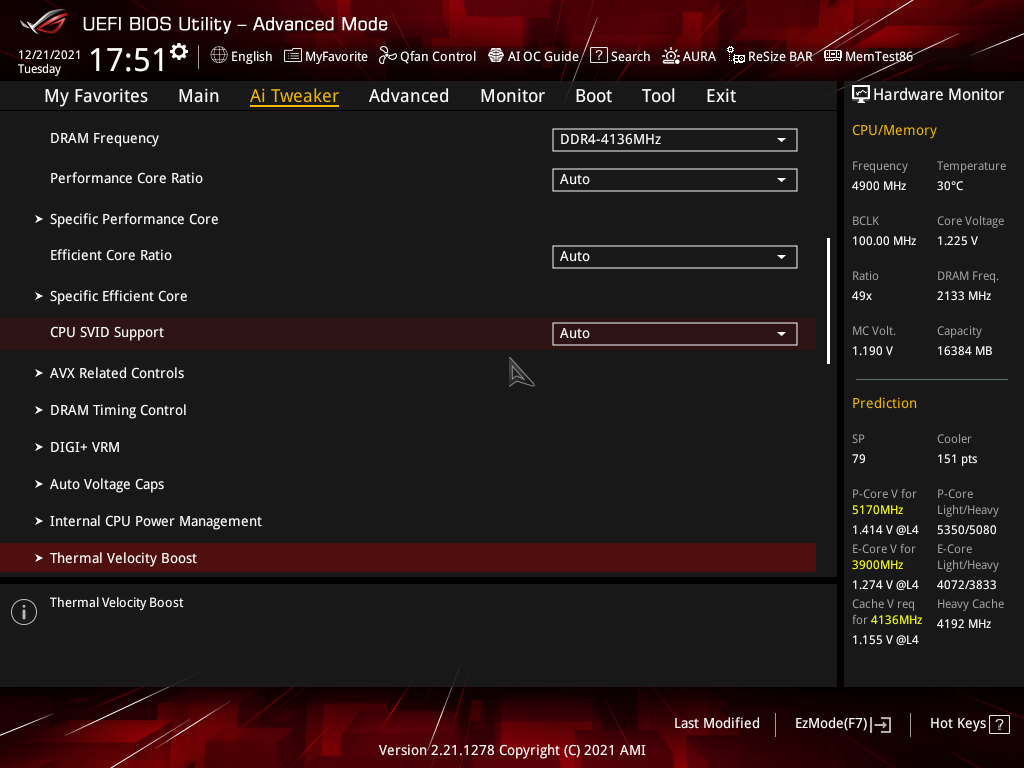Open DRAM Frequency dropdown
Screen dimensions: 1024x768
click(675, 140)
